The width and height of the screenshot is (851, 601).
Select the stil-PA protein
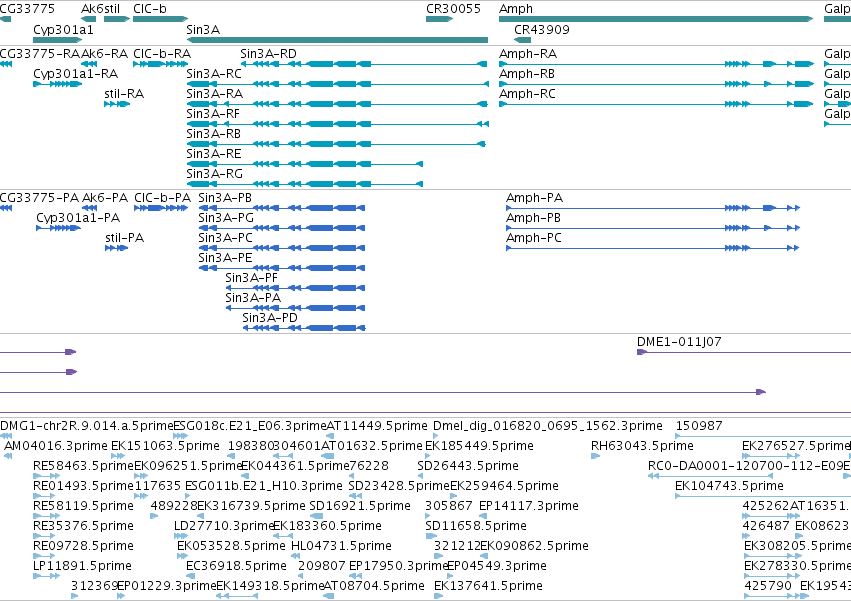pos(117,248)
